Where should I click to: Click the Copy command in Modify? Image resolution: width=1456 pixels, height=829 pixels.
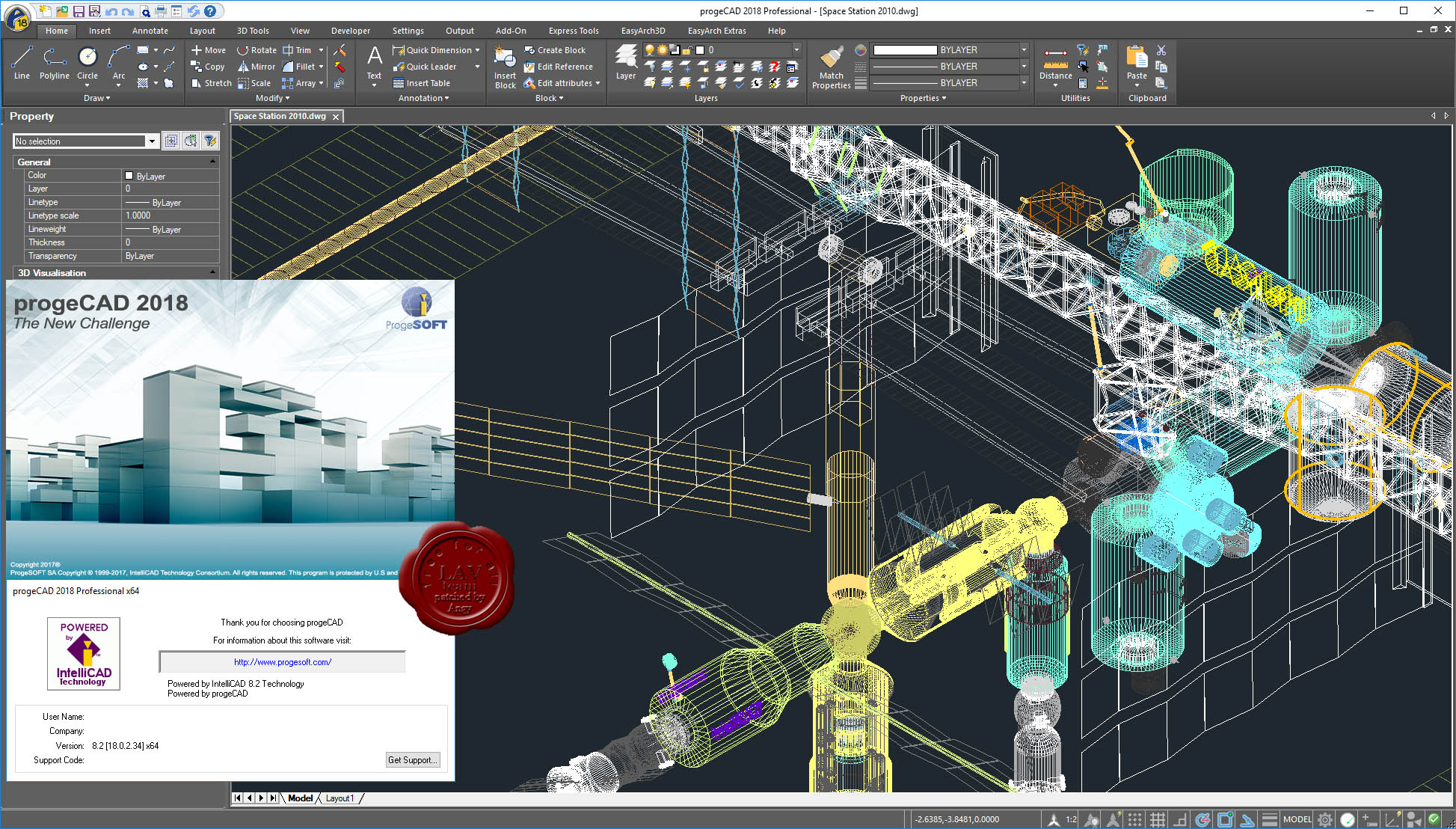click(x=207, y=67)
